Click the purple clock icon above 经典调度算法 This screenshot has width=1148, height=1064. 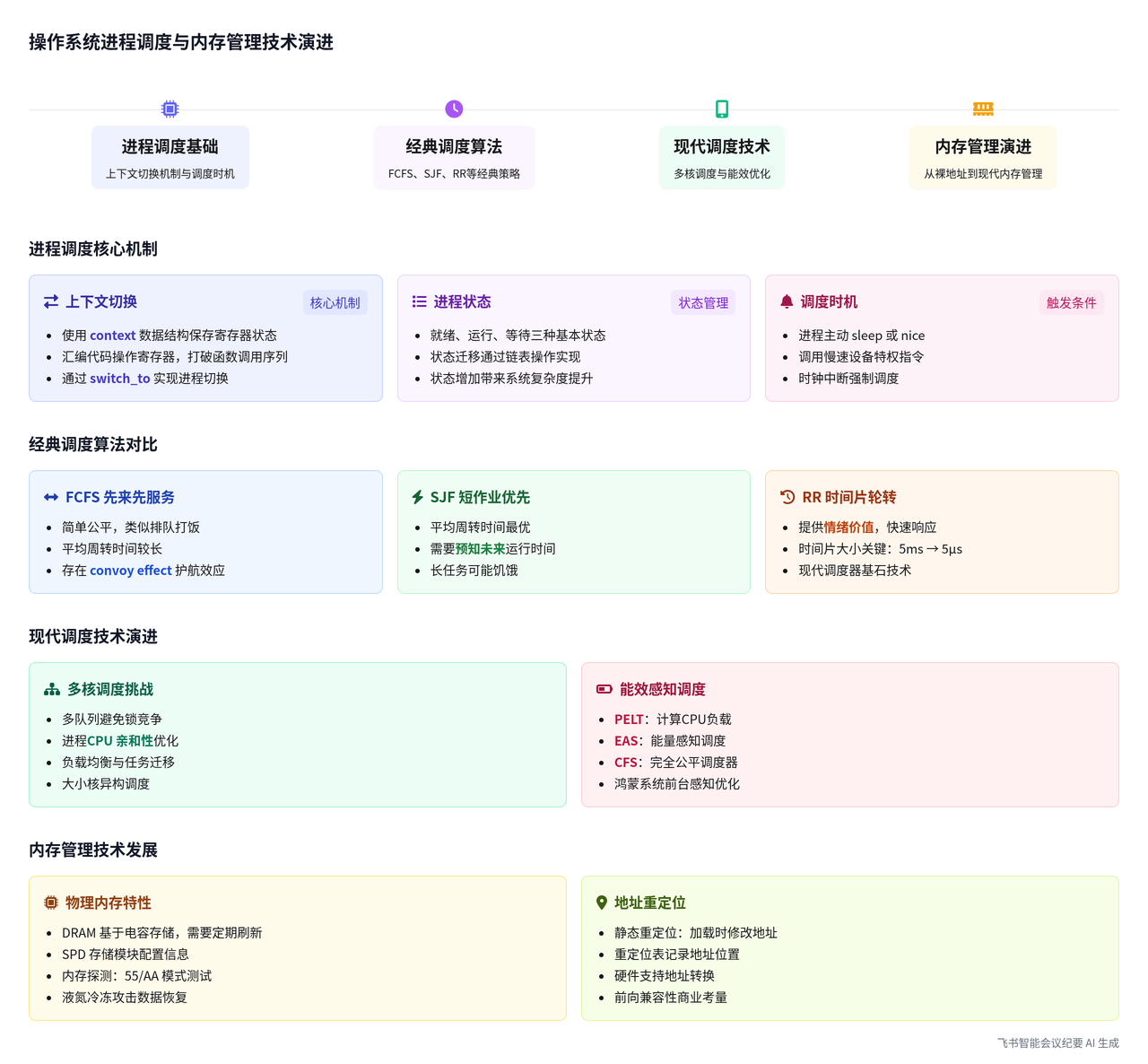pyautogui.click(x=454, y=109)
